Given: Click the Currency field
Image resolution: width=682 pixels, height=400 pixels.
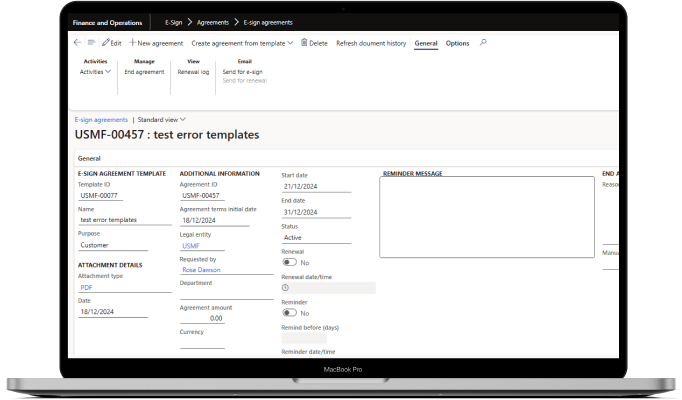Looking at the screenshot, I should (202, 343).
